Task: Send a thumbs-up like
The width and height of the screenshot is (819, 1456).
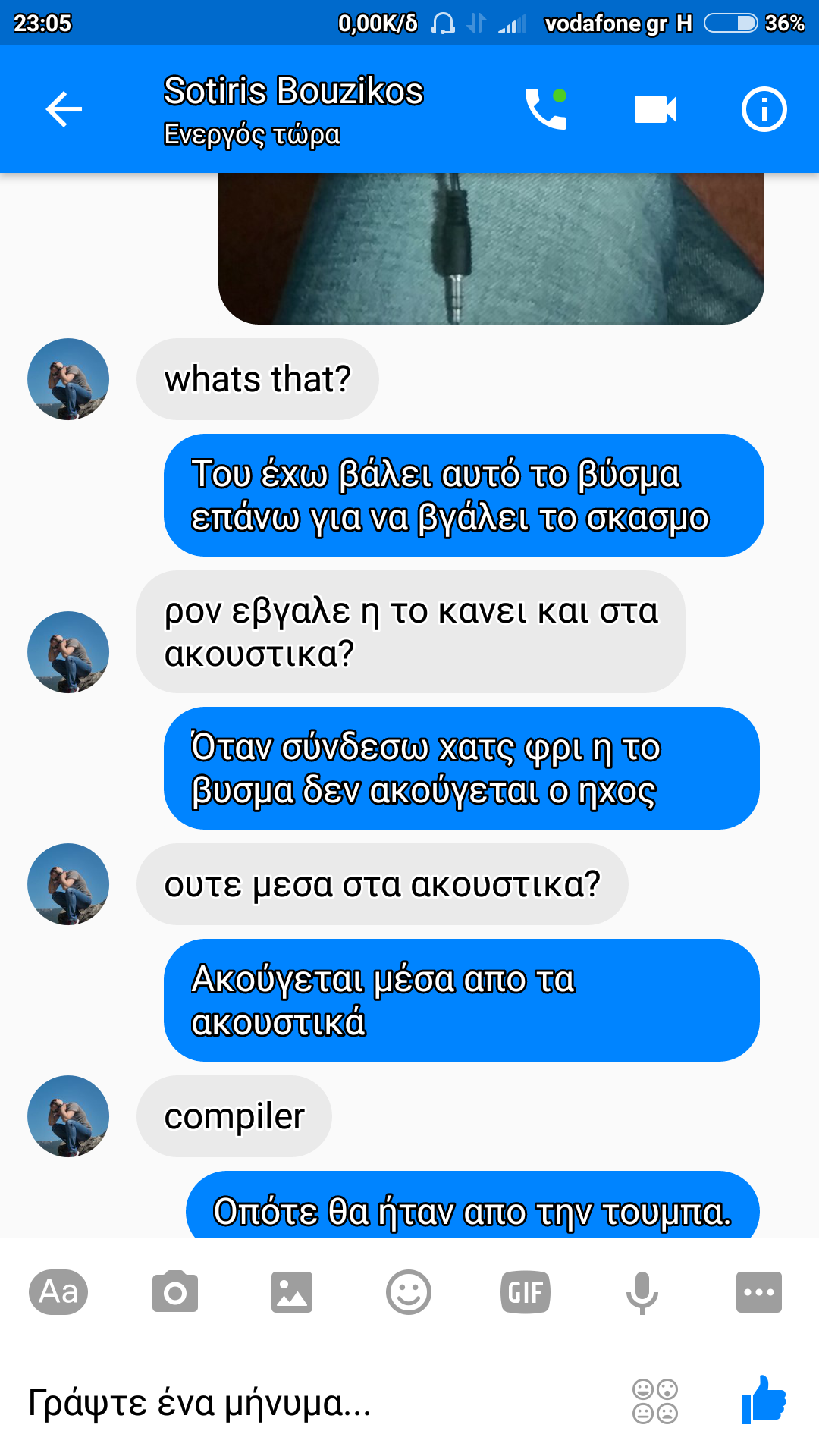Action: [764, 1399]
